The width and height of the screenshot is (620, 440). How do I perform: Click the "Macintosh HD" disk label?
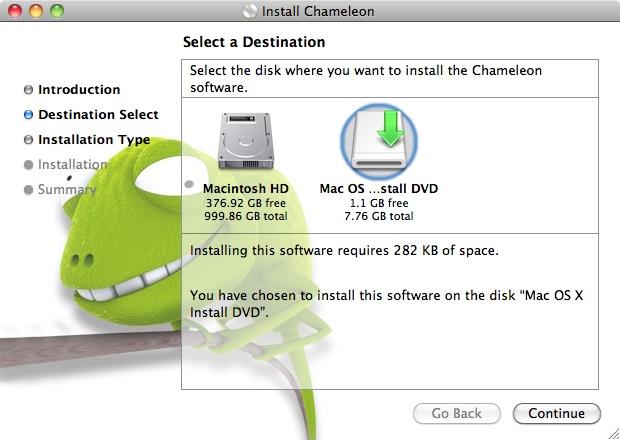(x=246, y=189)
